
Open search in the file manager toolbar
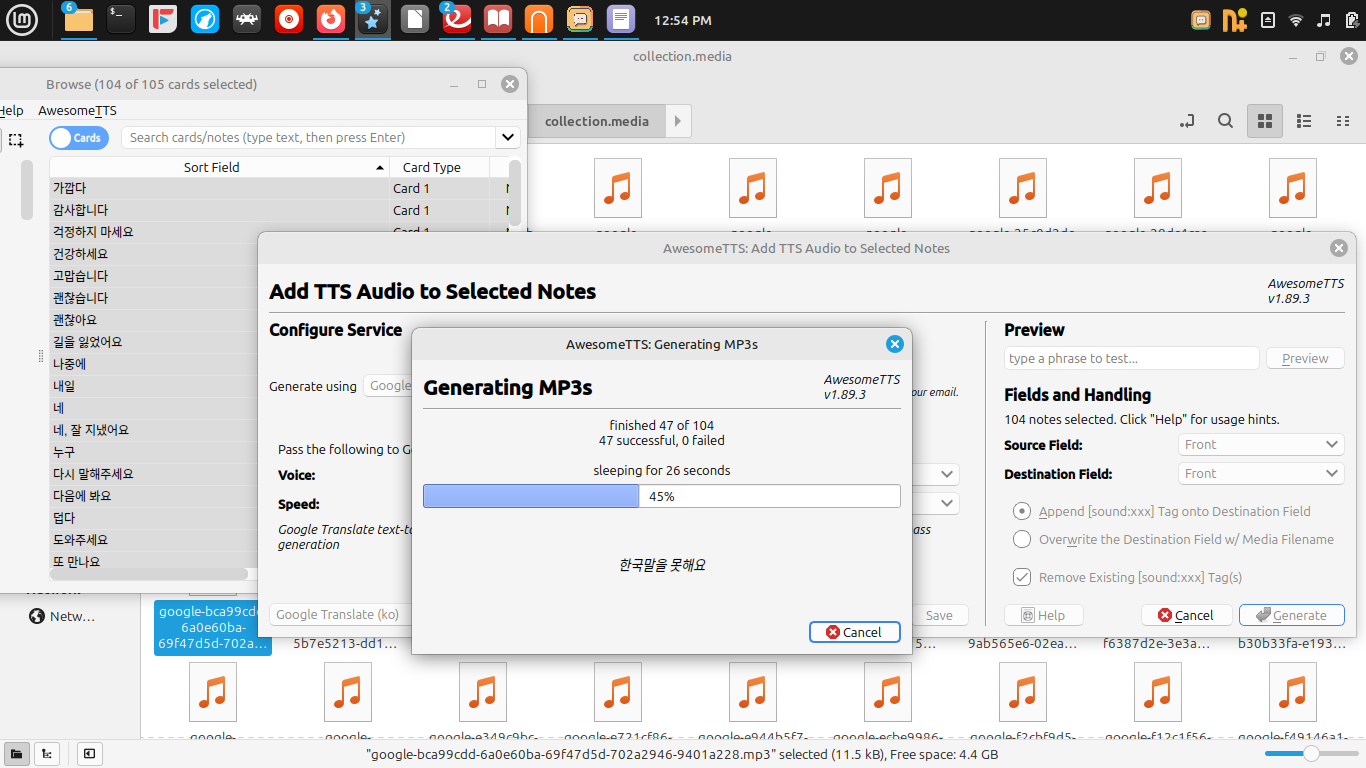click(1225, 121)
